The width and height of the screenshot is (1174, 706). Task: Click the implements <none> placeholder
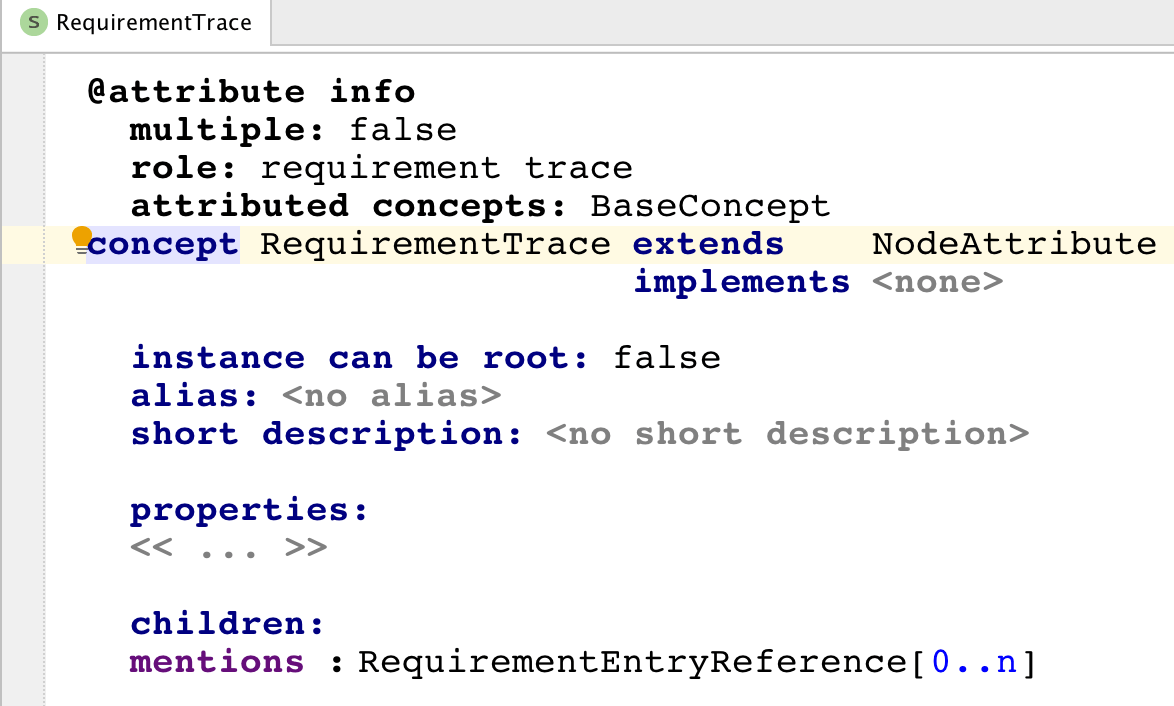[936, 282]
